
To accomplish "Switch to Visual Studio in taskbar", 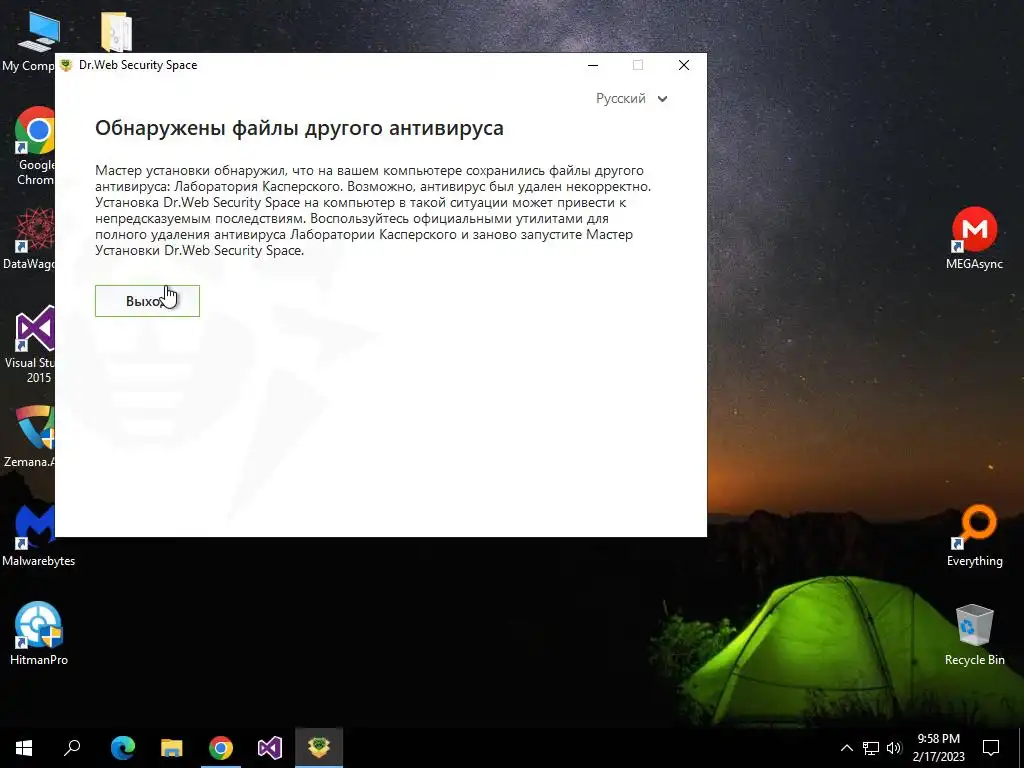I will (270, 748).
